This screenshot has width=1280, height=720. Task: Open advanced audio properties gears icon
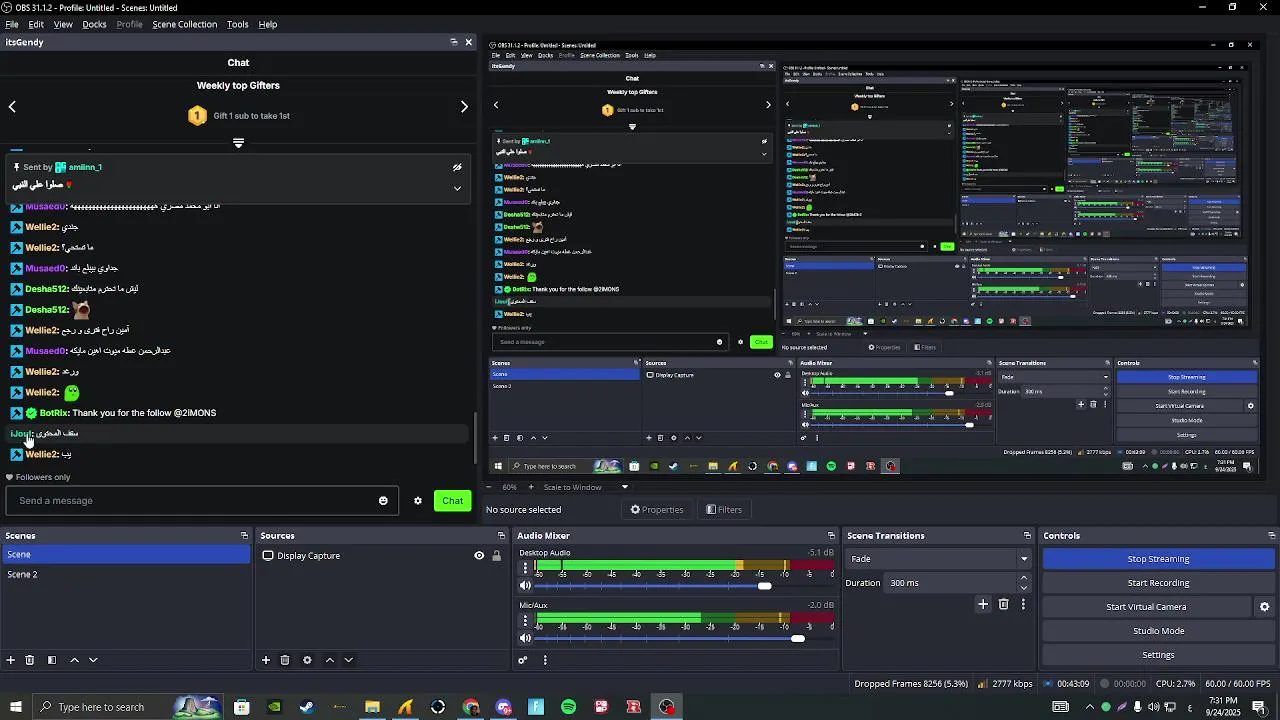pyautogui.click(x=522, y=660)
